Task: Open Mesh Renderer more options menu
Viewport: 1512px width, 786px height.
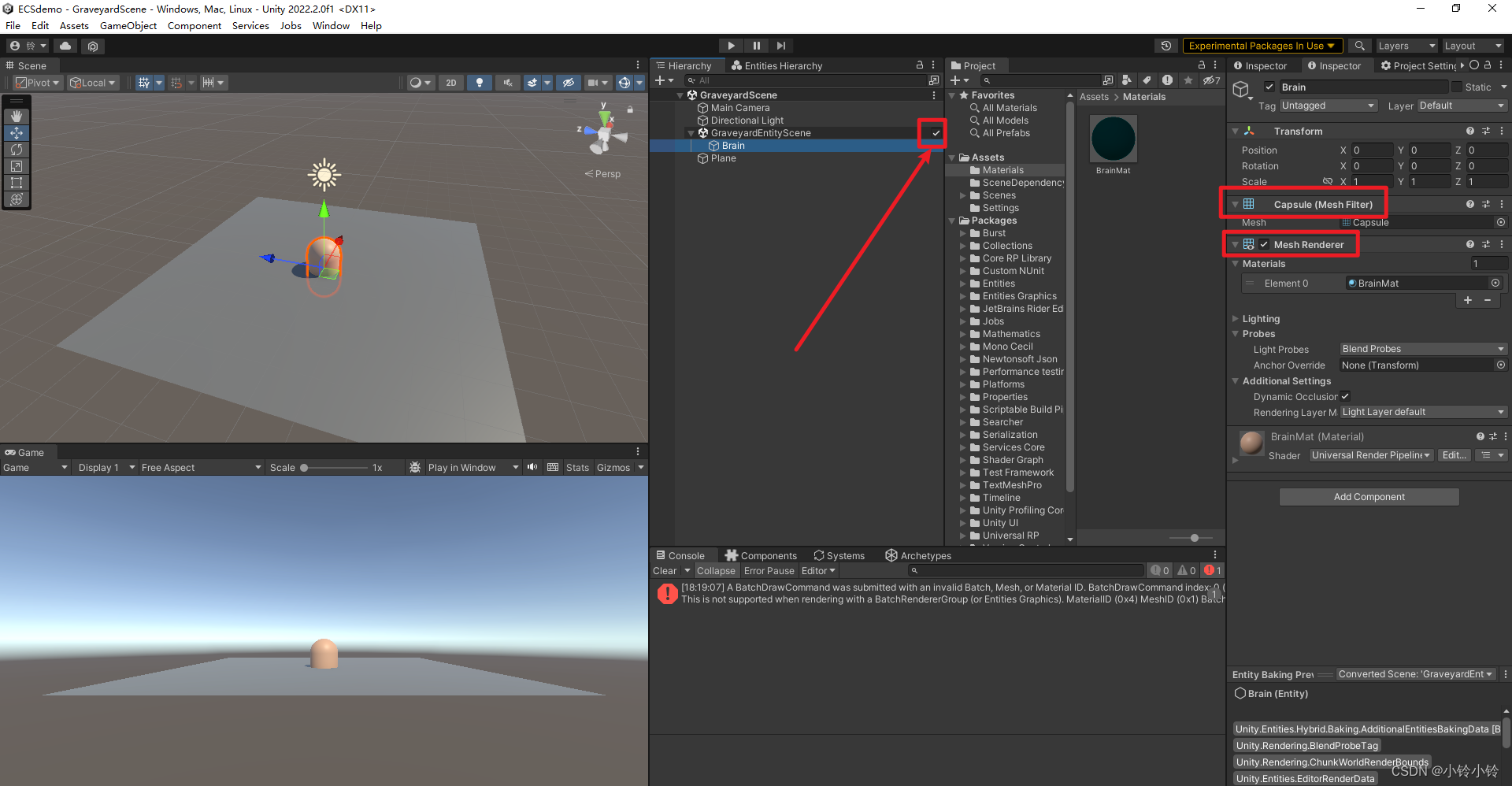Action: click(x=1502, y=245)
